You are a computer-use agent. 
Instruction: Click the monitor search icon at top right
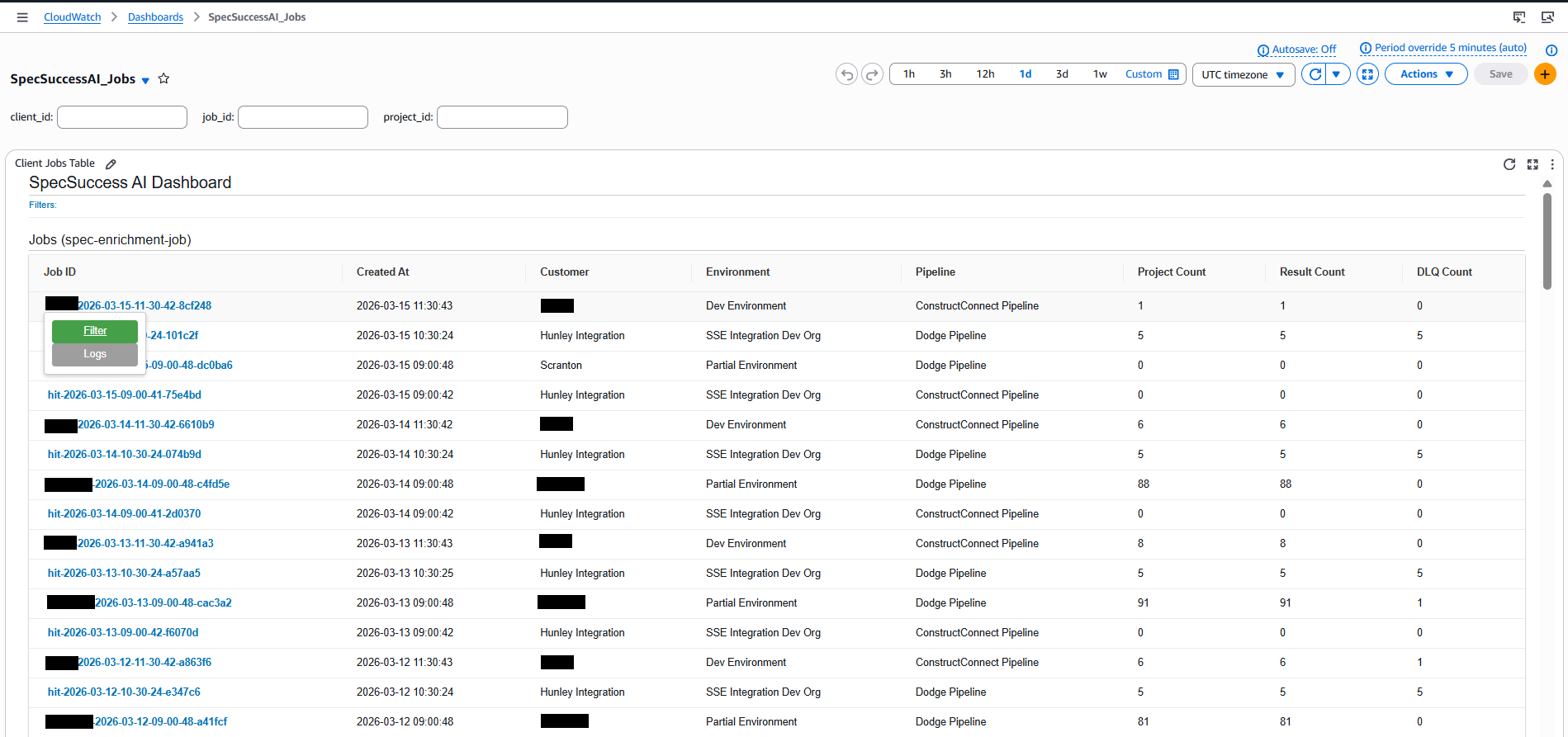coord(1548,17)
